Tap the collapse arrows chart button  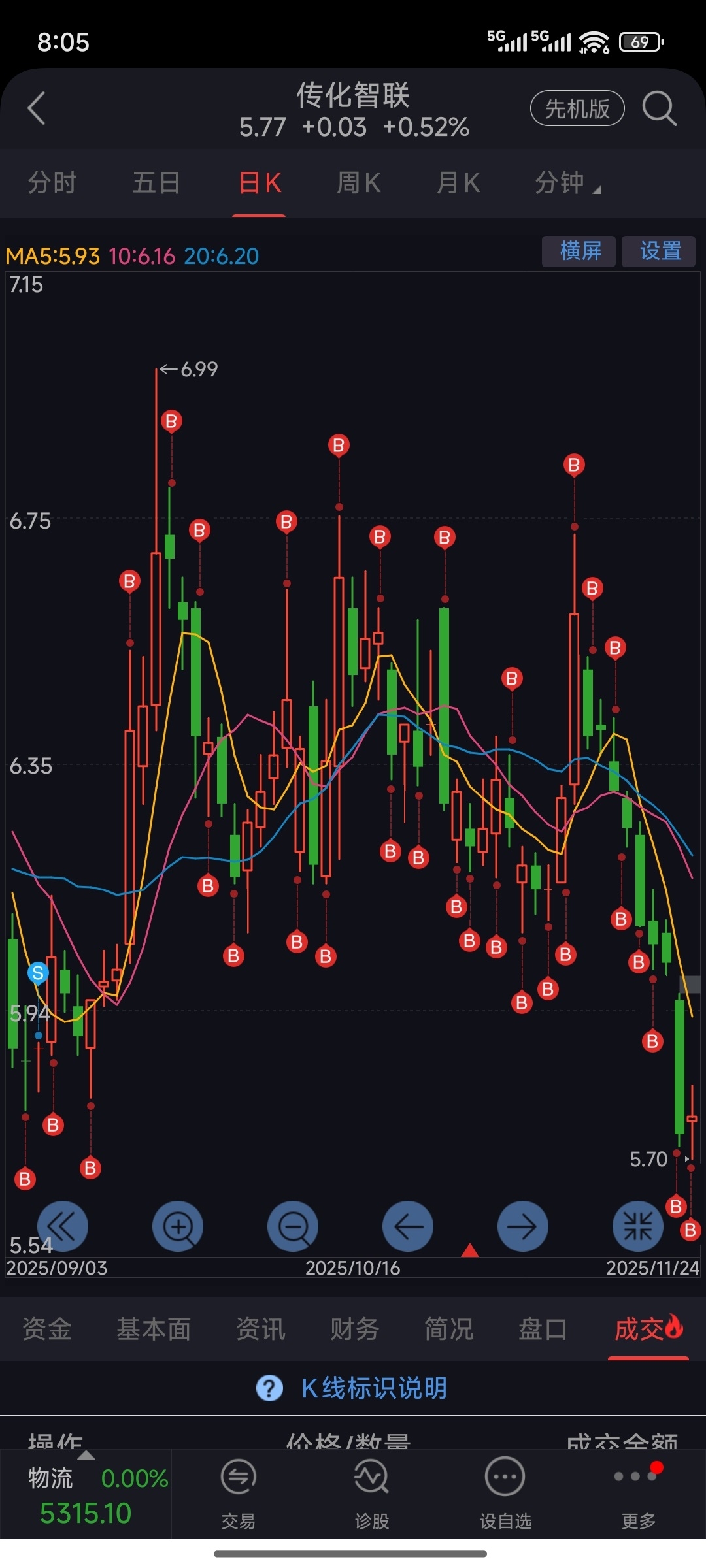click(638, 1226)
